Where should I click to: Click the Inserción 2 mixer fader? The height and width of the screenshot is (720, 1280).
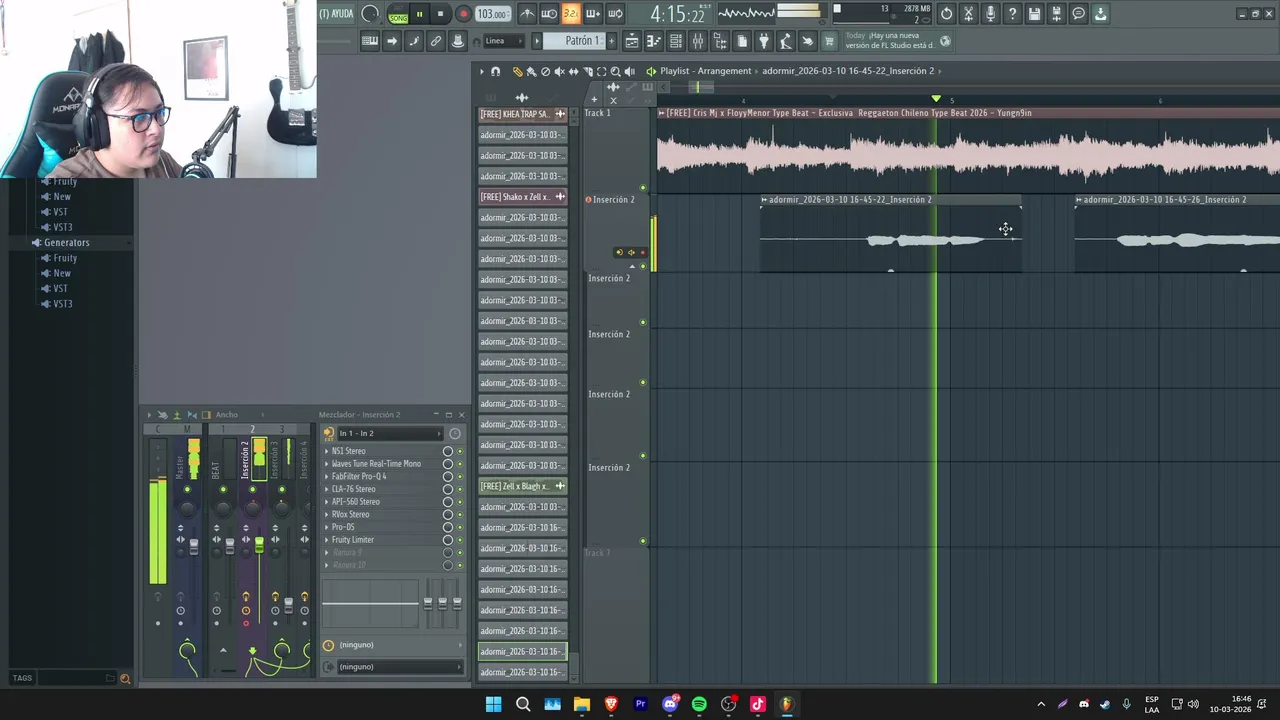click(259, 545)
